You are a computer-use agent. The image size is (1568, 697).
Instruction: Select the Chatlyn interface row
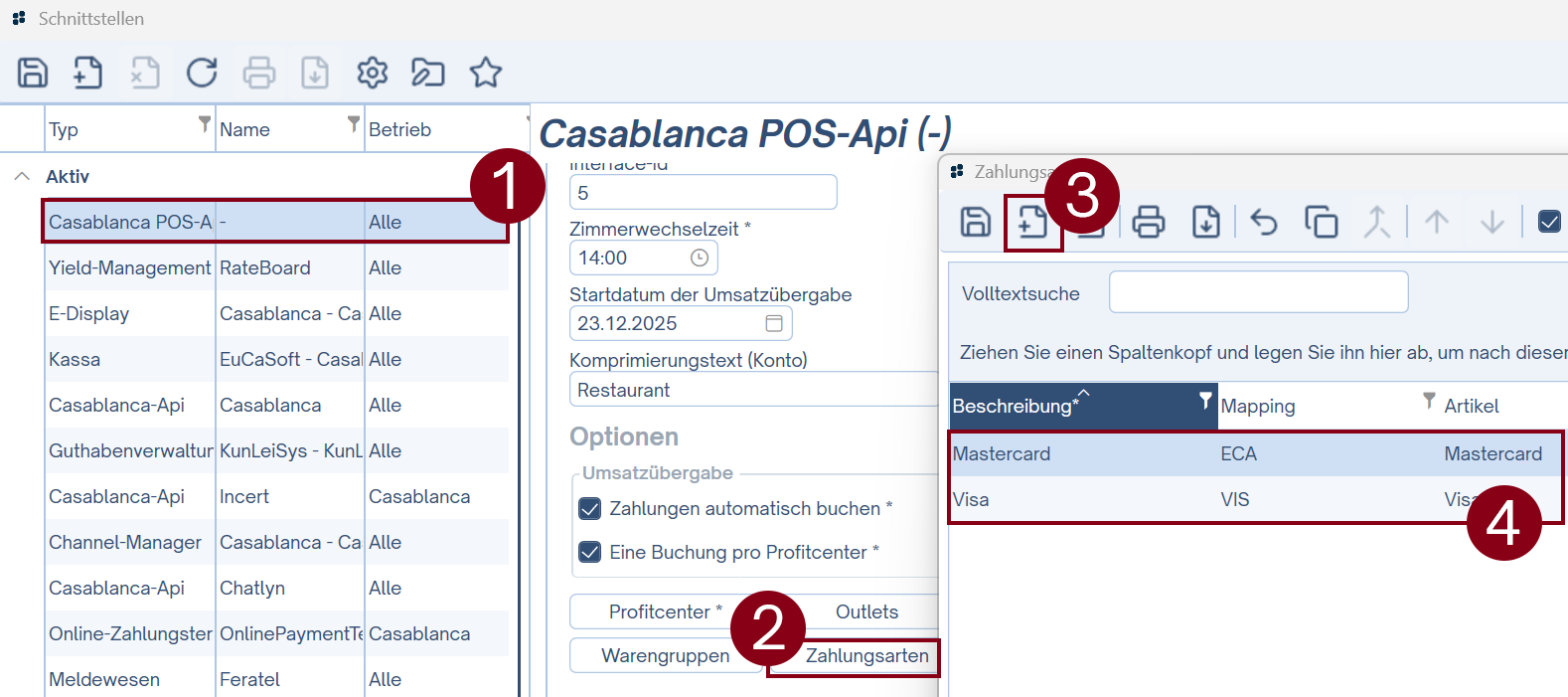pyautogui.click(x=276, y=588)
